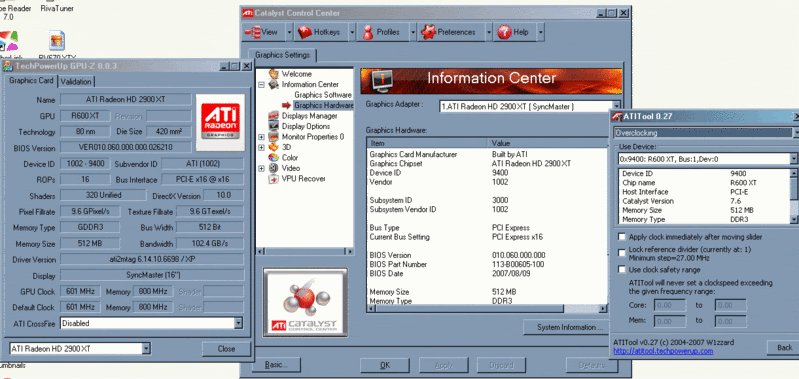The height and width of the screenshot is (379, 799).
Task: Select the 3D tree item
Action: 286,147
